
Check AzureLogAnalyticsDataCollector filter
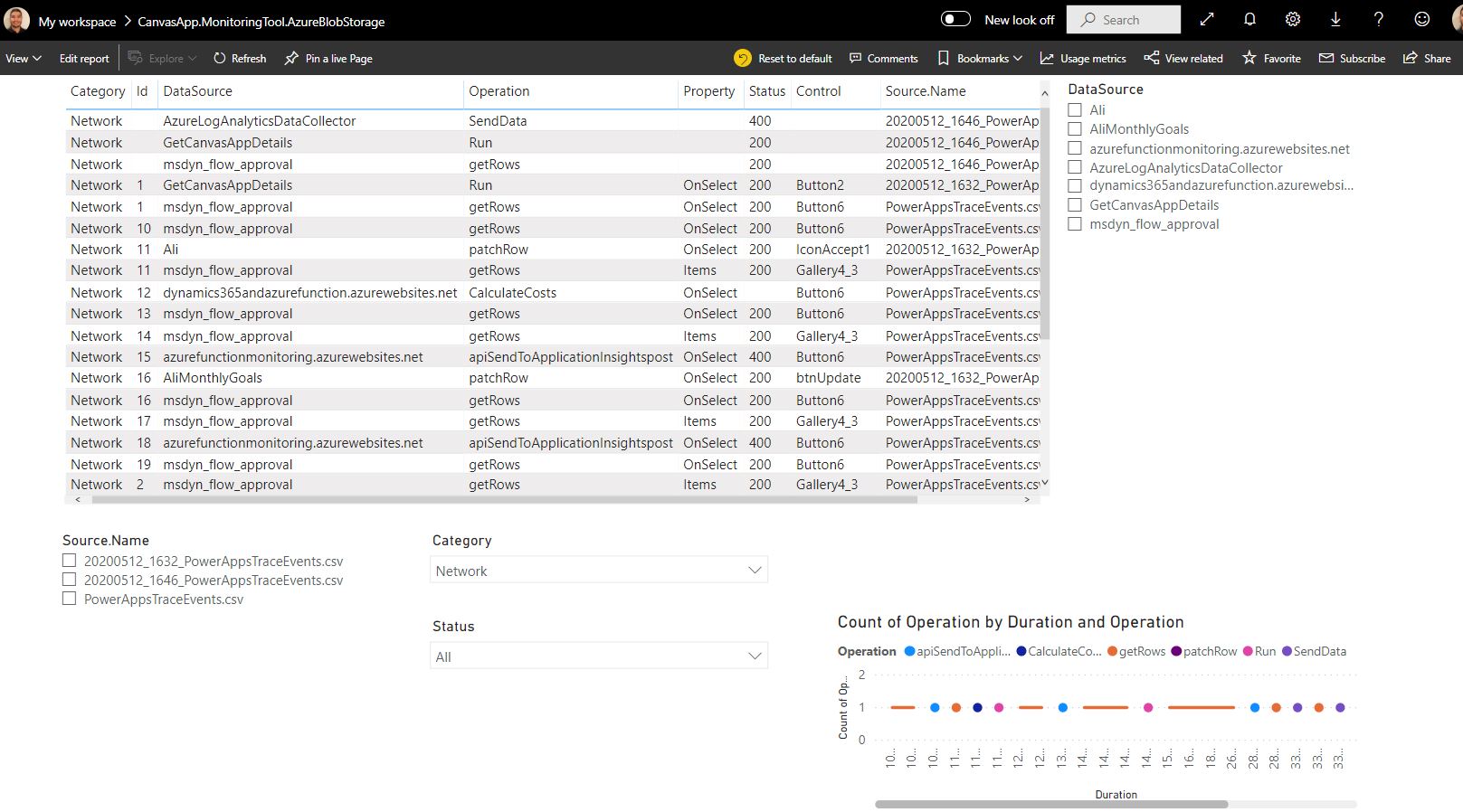(x=1075, y=167)
